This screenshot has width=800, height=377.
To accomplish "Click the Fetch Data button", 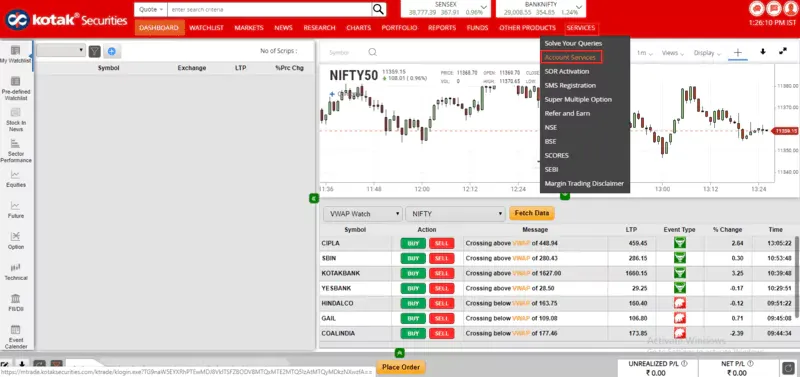I will coord(532,213).
